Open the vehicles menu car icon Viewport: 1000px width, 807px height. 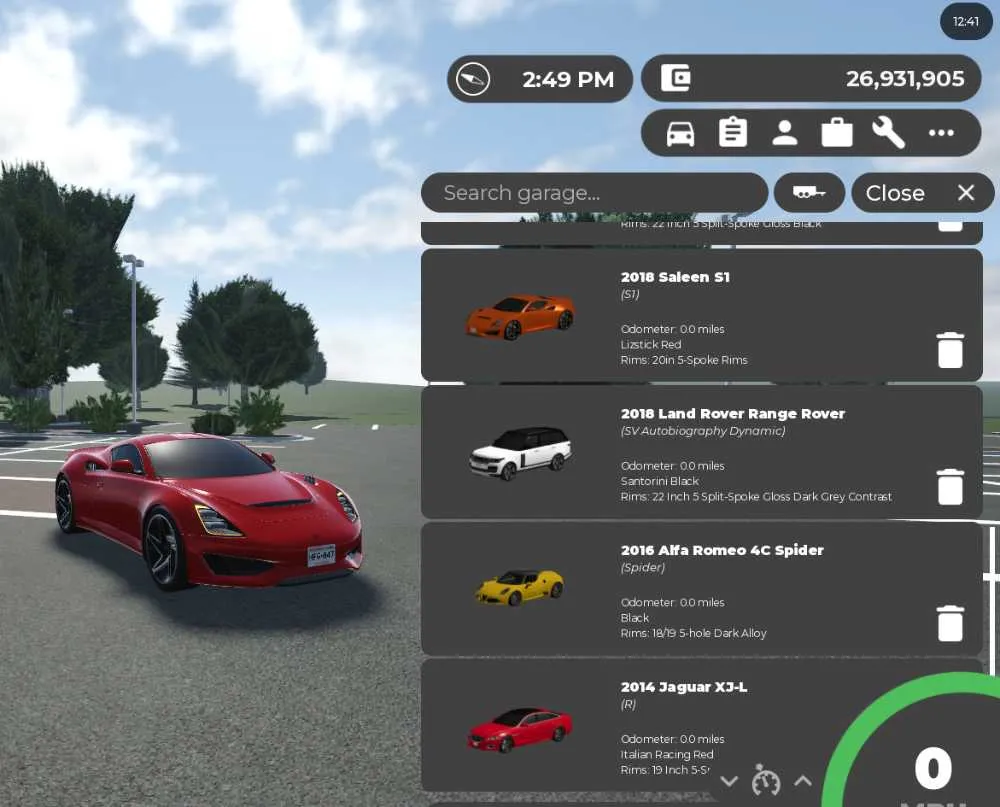pyautogui.click(x=680, y=133)
